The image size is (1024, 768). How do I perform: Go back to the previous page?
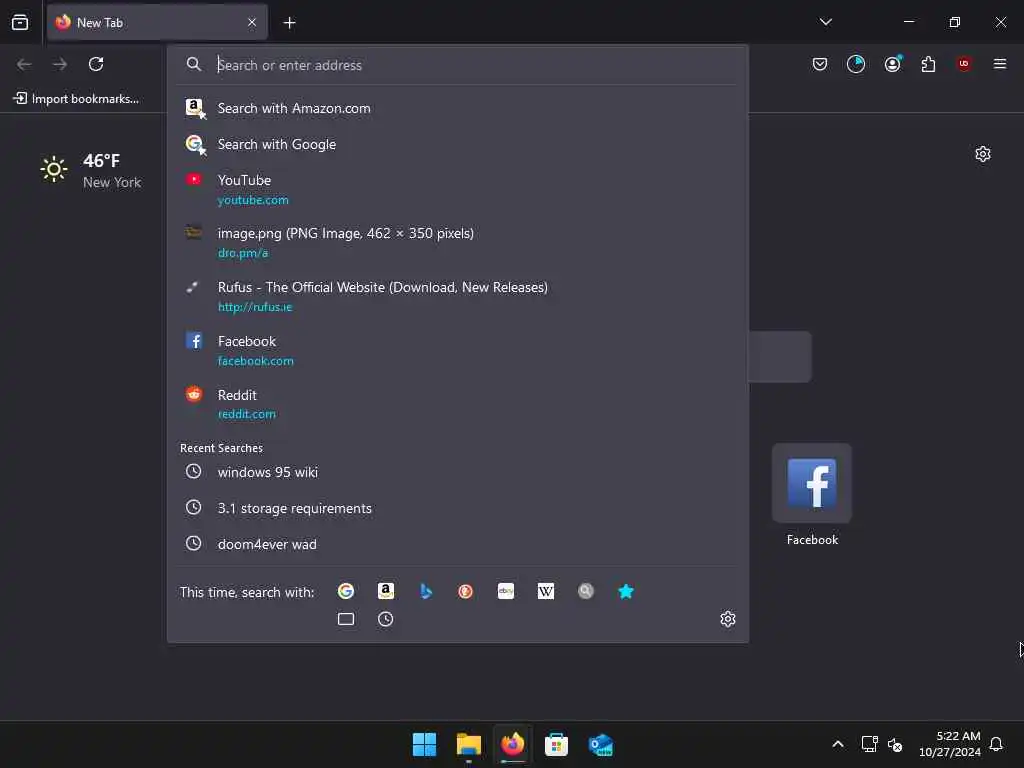[24, 64]
